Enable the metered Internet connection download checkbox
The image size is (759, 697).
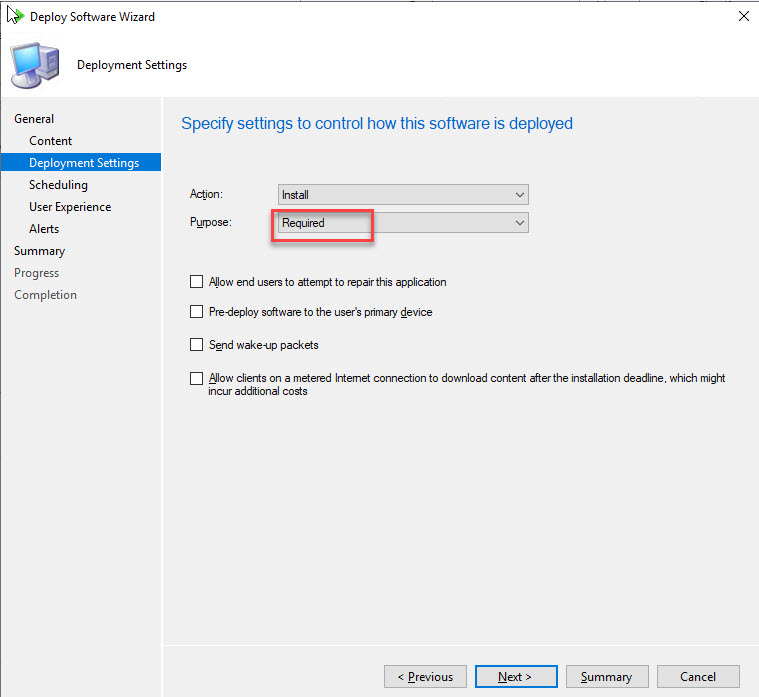[196, 379]
